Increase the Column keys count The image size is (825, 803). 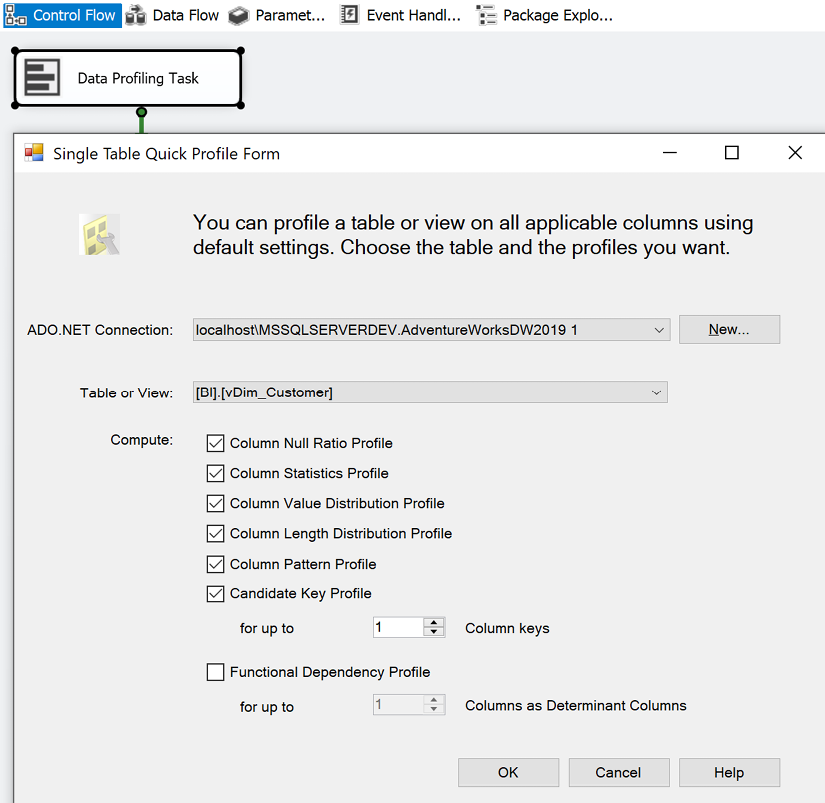click(434, 623)
